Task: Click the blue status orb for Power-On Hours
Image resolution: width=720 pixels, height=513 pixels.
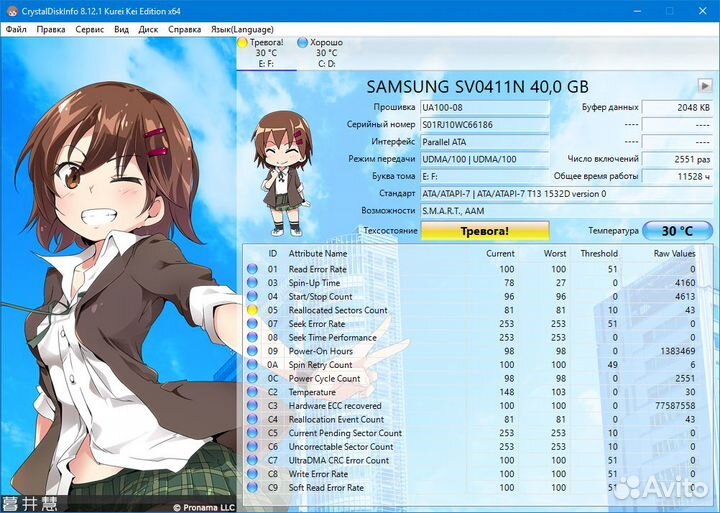Action: click(x=252, y=351)
